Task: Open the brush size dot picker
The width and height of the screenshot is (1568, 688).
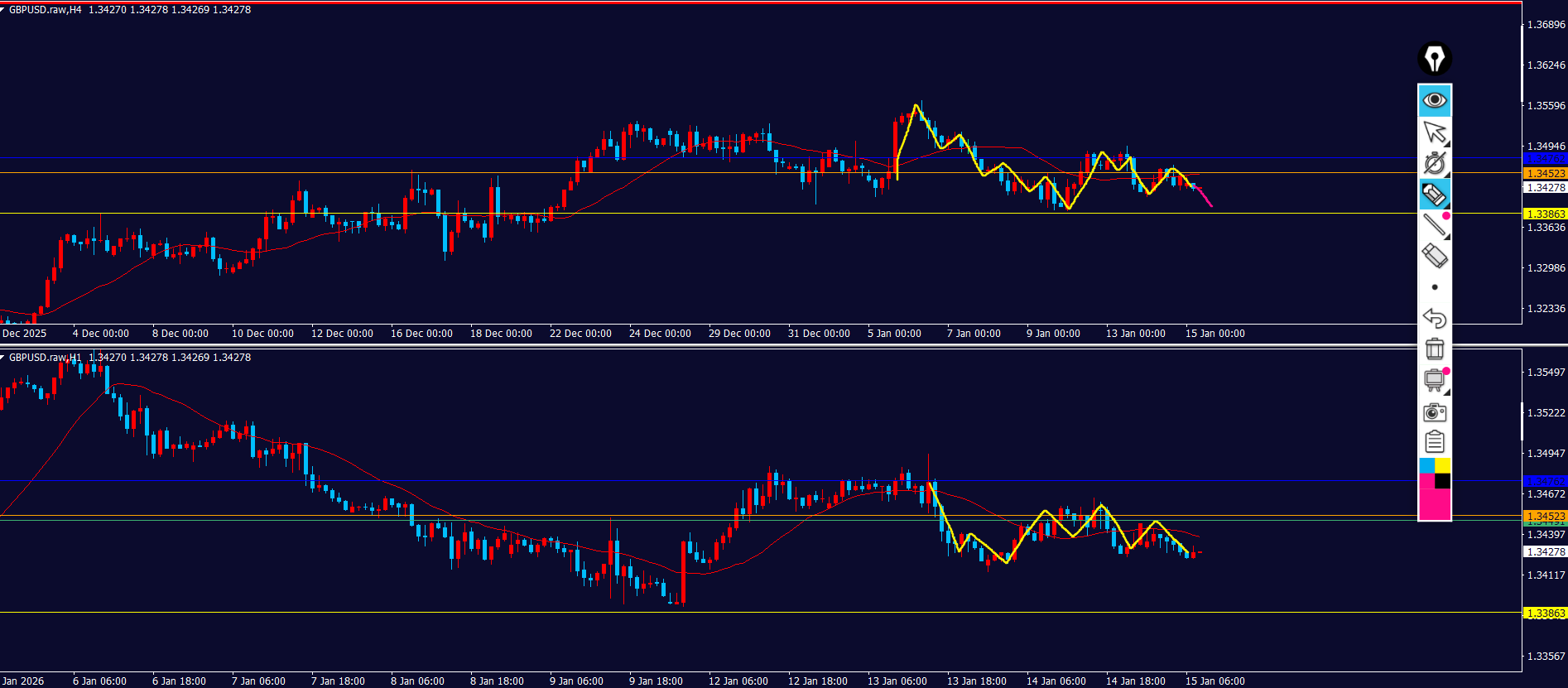Action: (x=1435, y=287)
